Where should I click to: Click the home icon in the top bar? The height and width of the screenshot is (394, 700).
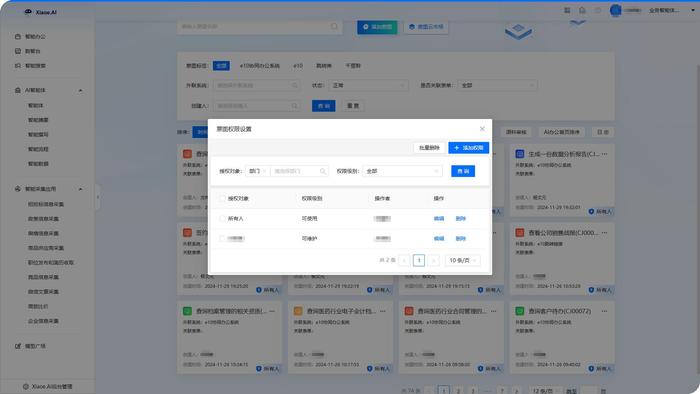[582, 10]
